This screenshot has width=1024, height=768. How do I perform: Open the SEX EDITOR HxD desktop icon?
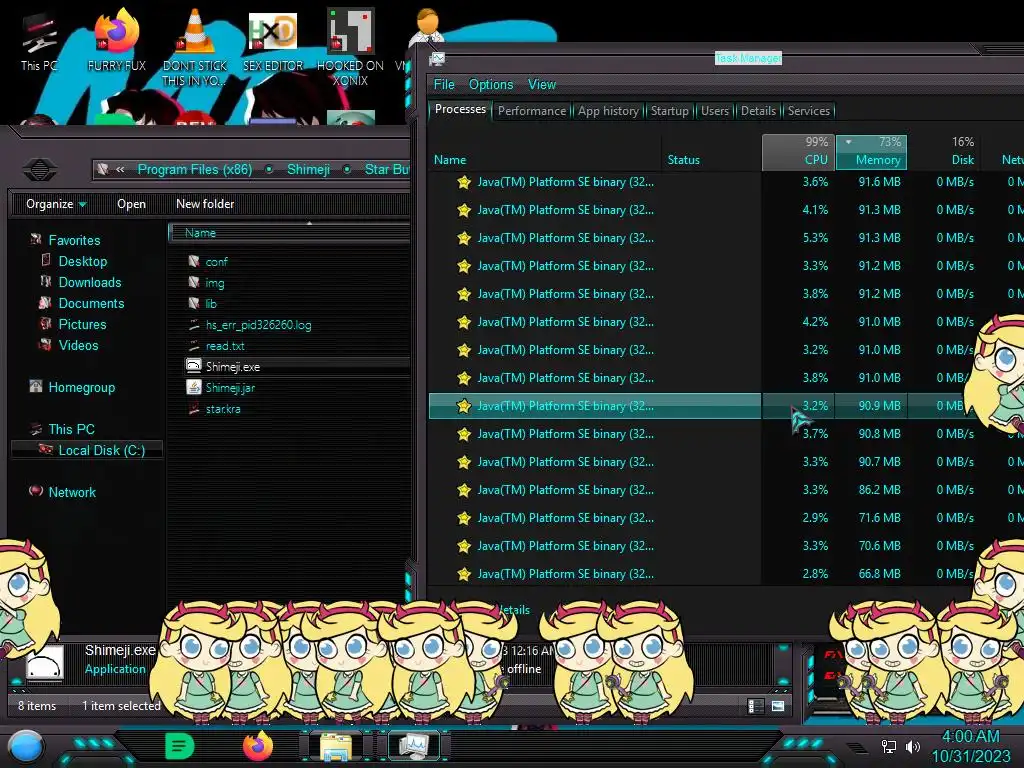tap(273, 40)
